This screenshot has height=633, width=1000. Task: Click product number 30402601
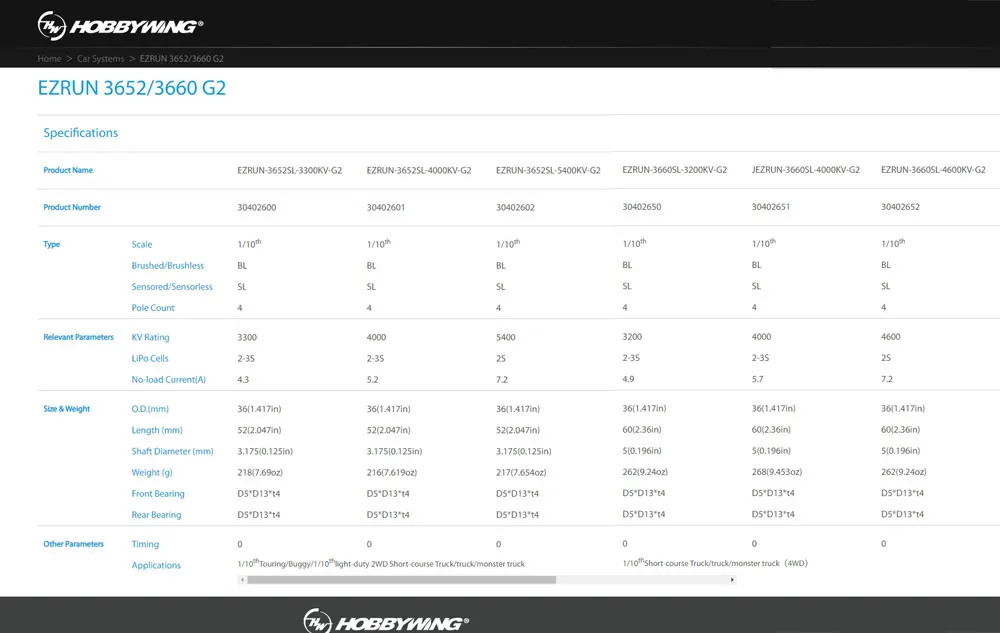pos(386,207)
